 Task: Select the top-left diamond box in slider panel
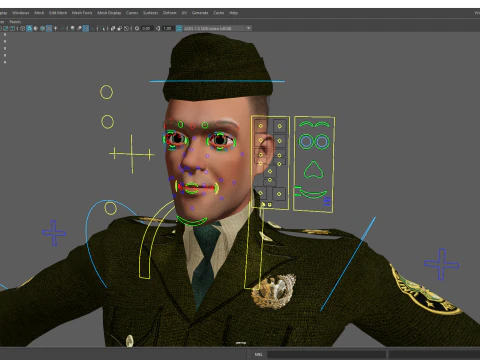261,126
